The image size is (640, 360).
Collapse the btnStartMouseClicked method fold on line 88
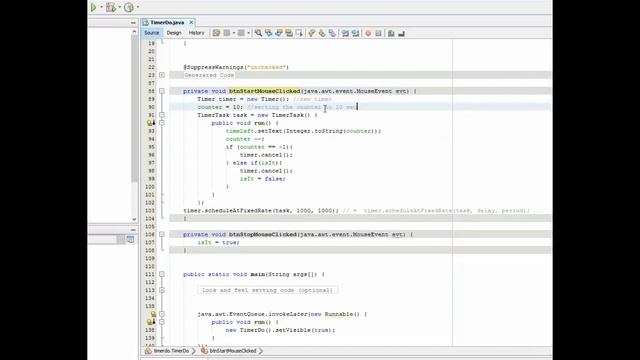coord(162,91)
